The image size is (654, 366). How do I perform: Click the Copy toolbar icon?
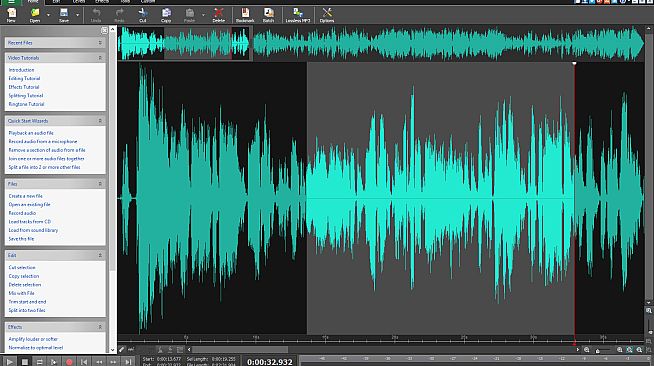point(166,15)
